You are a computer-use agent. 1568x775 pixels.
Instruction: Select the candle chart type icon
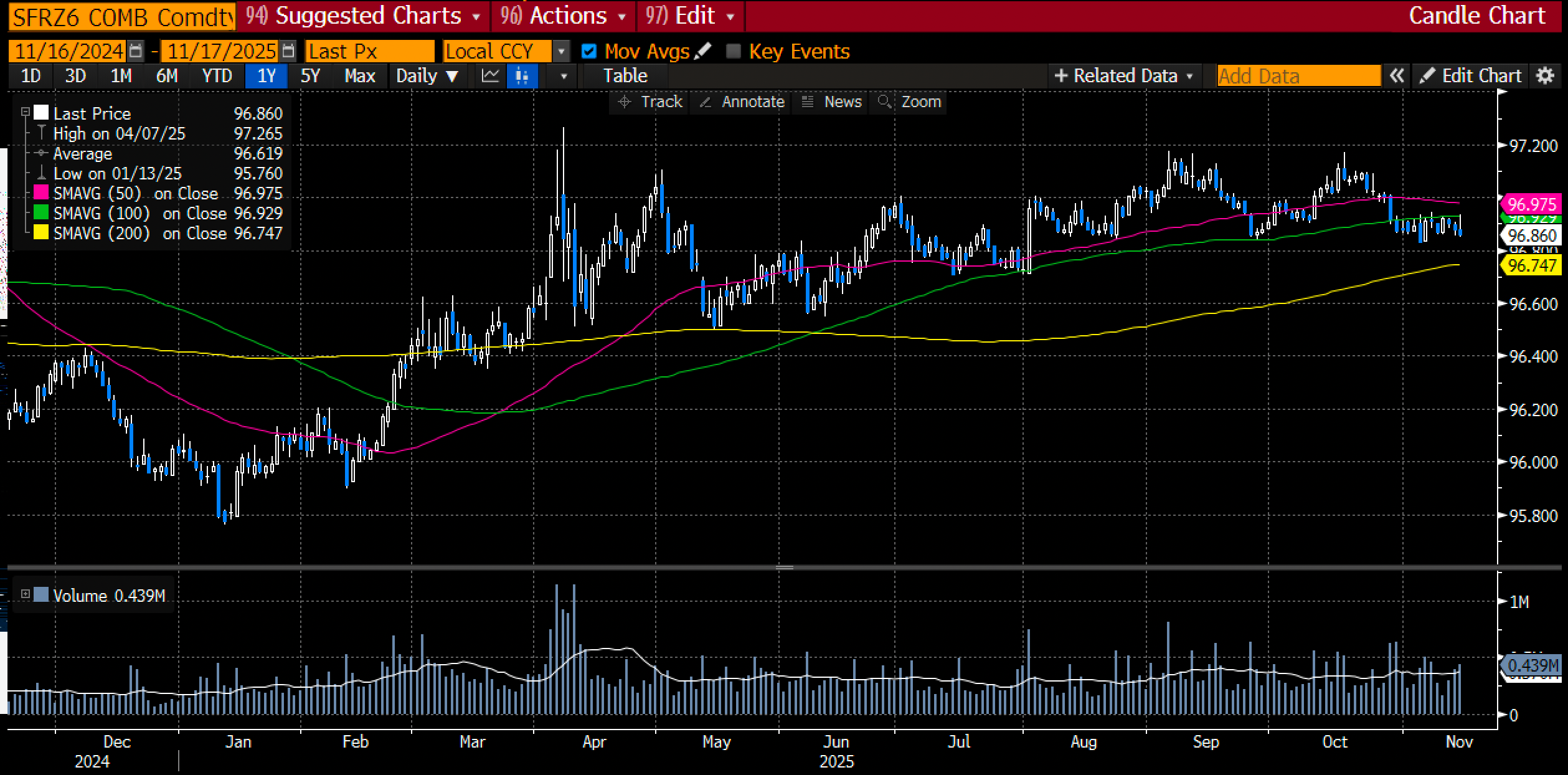[x=522, y=76]
